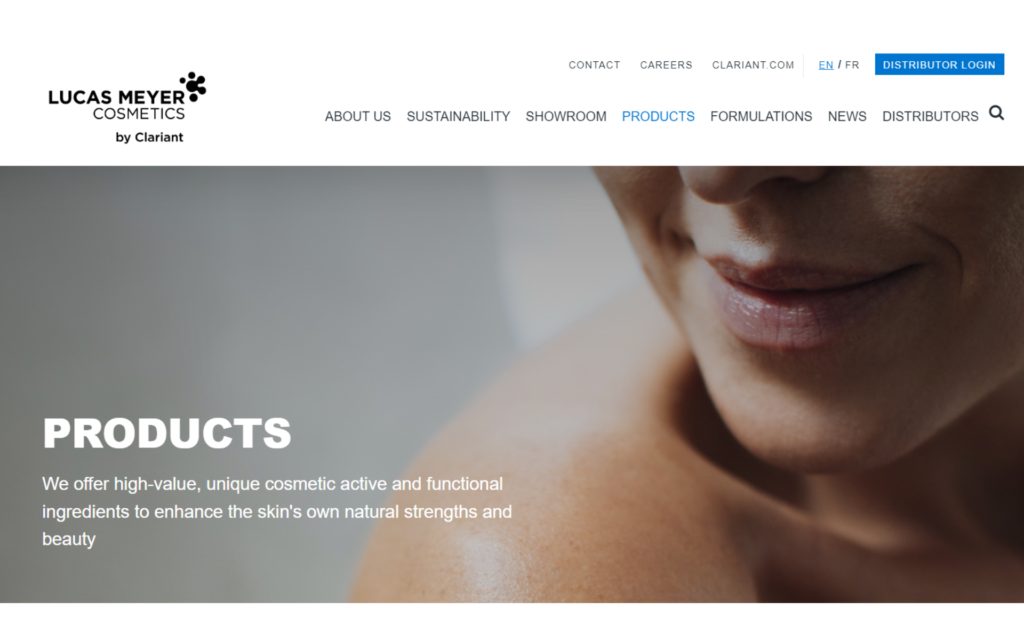Go to the Showroom section
Screen dimensions: 1024x640
coord(566,116)
